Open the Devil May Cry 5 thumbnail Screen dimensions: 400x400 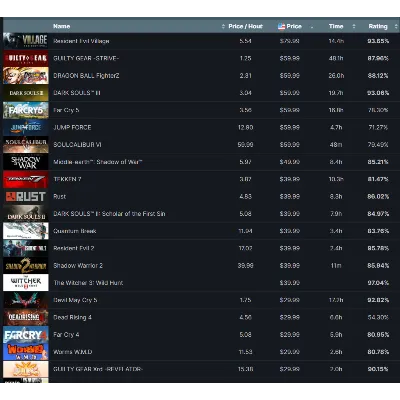coord(26,300)
